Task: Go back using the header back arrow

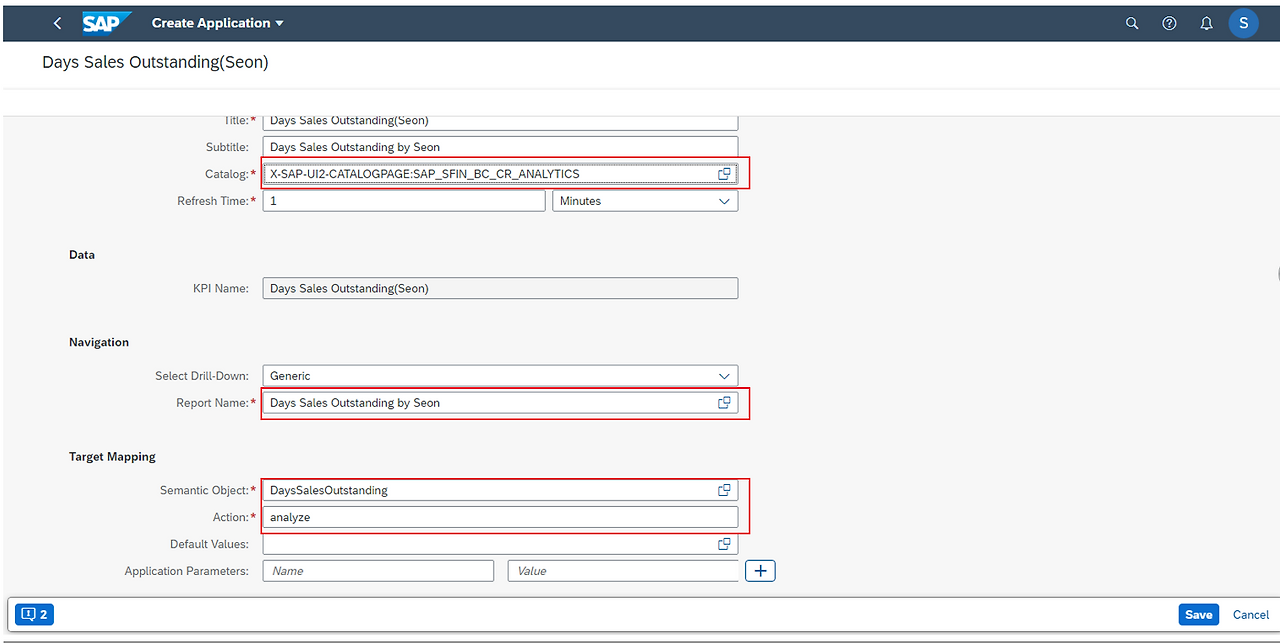Action: click(57, 23)
